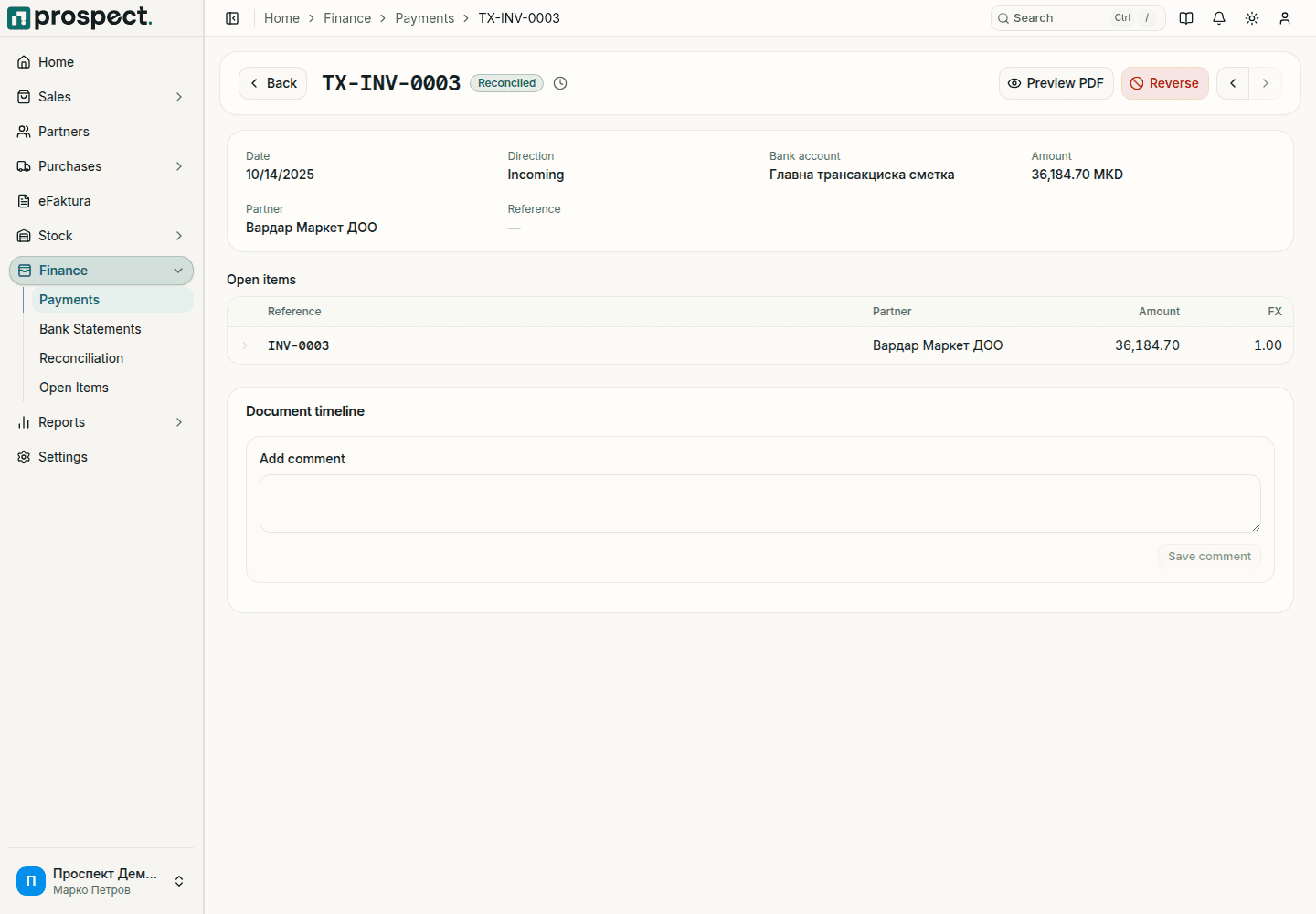This screenshot has height=914, width=1316.
Task: Click Save comment button
Action: tap(1209, 557)
